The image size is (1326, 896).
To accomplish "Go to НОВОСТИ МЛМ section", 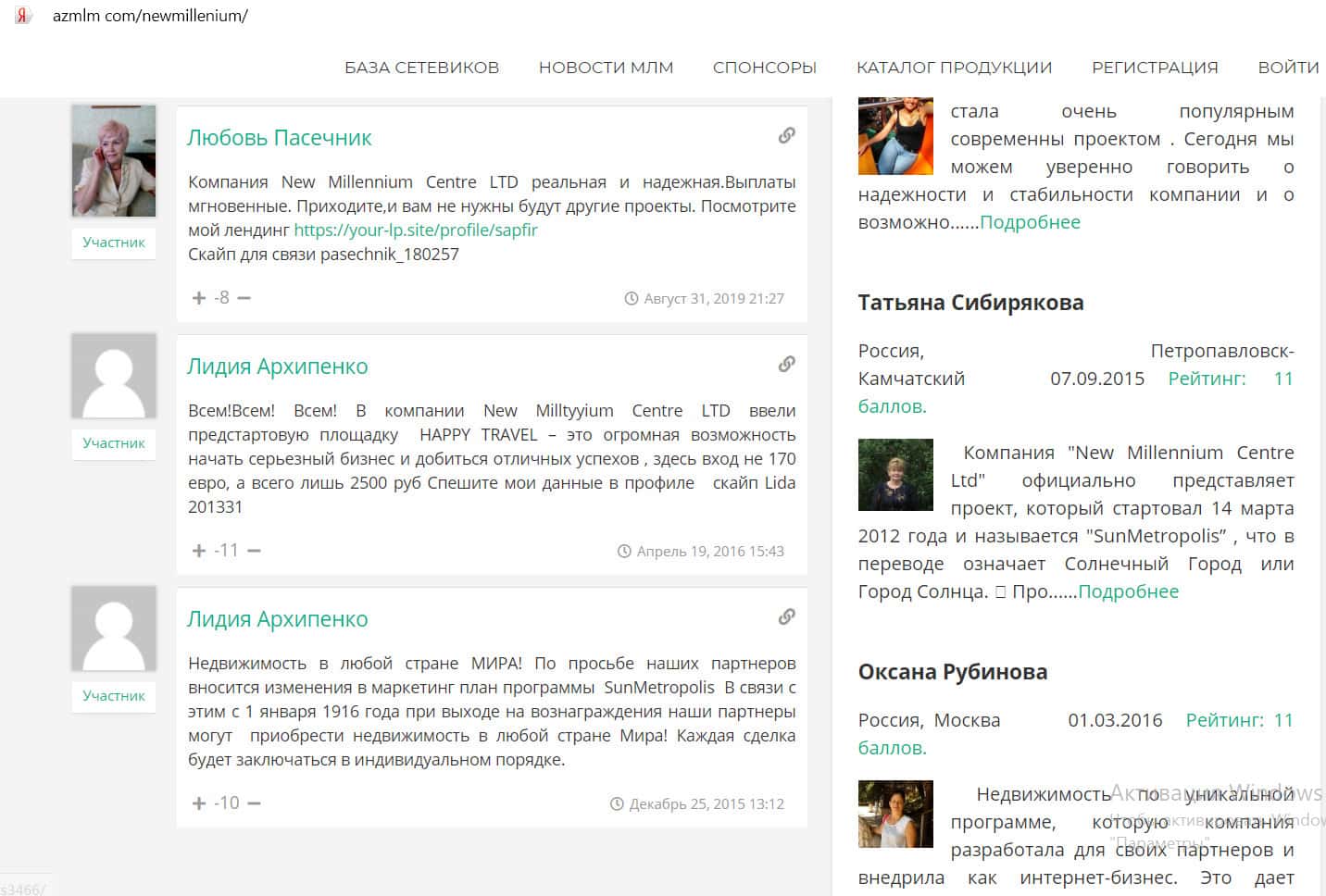I will click(x=606, y=68).
